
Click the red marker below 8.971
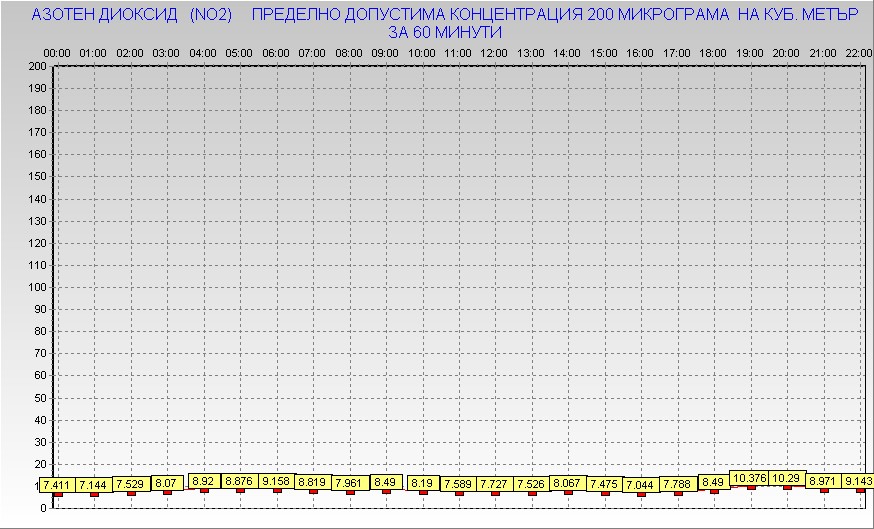click(x=824, y=490)
